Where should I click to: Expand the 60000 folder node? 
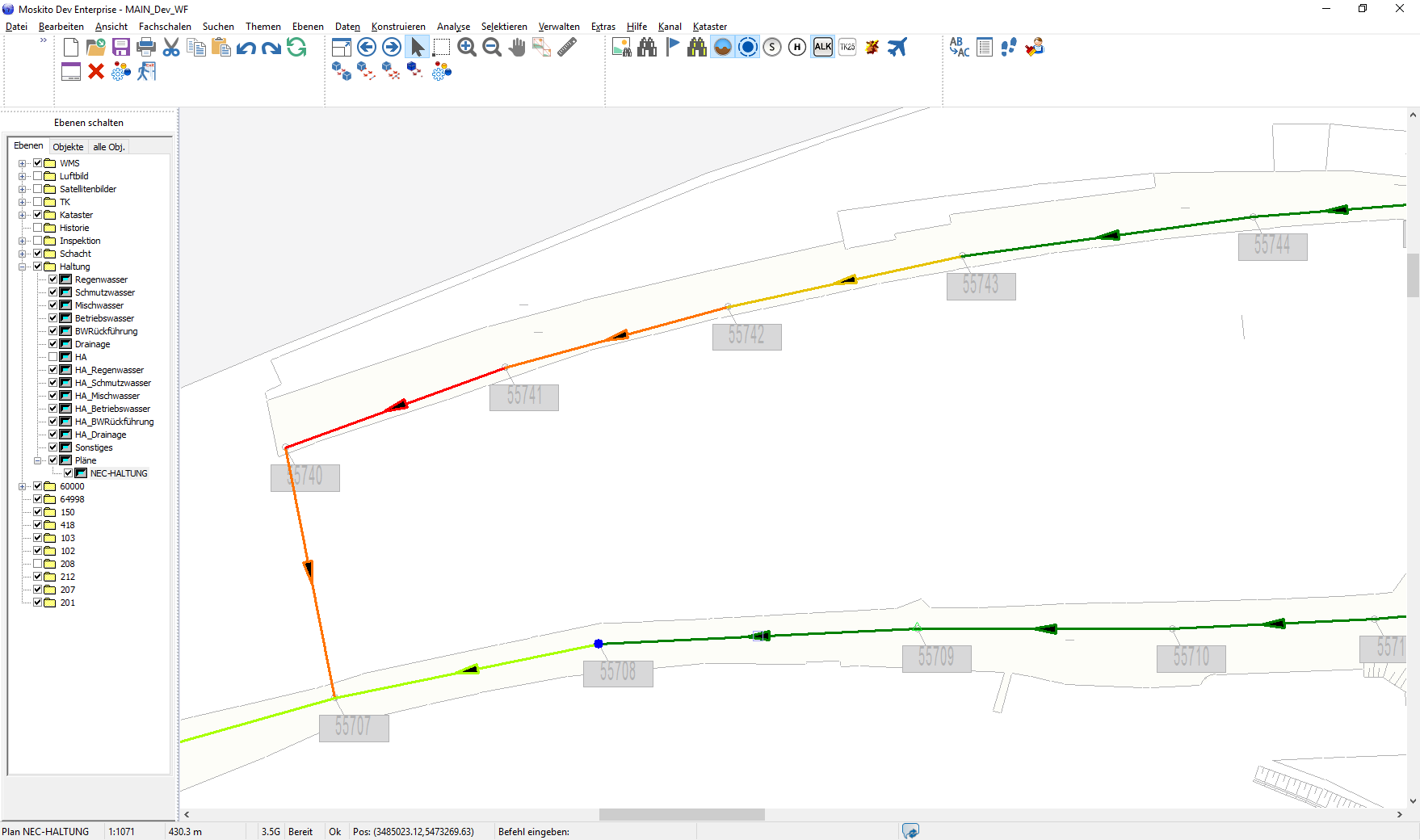[x=23, y=486]
